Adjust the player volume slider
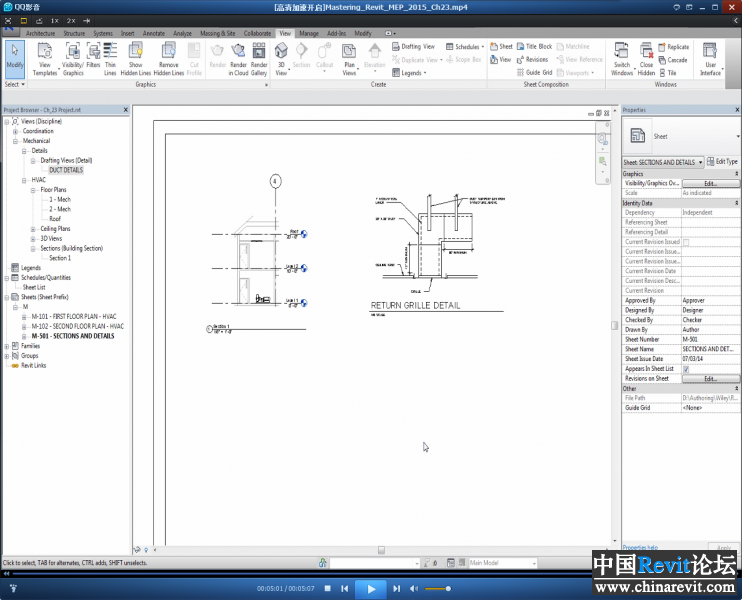The height and width of the screenshot is (600, 742). tap(438, 589)
